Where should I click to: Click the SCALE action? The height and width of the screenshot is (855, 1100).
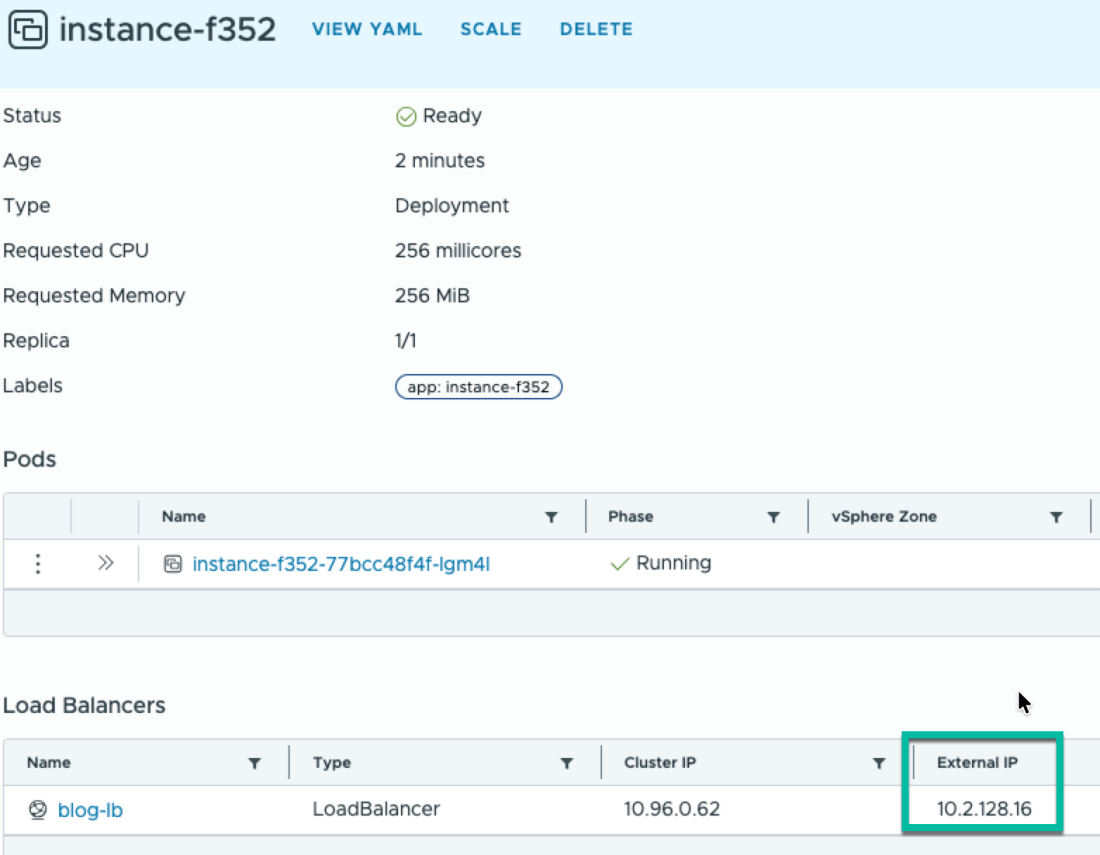491,29
